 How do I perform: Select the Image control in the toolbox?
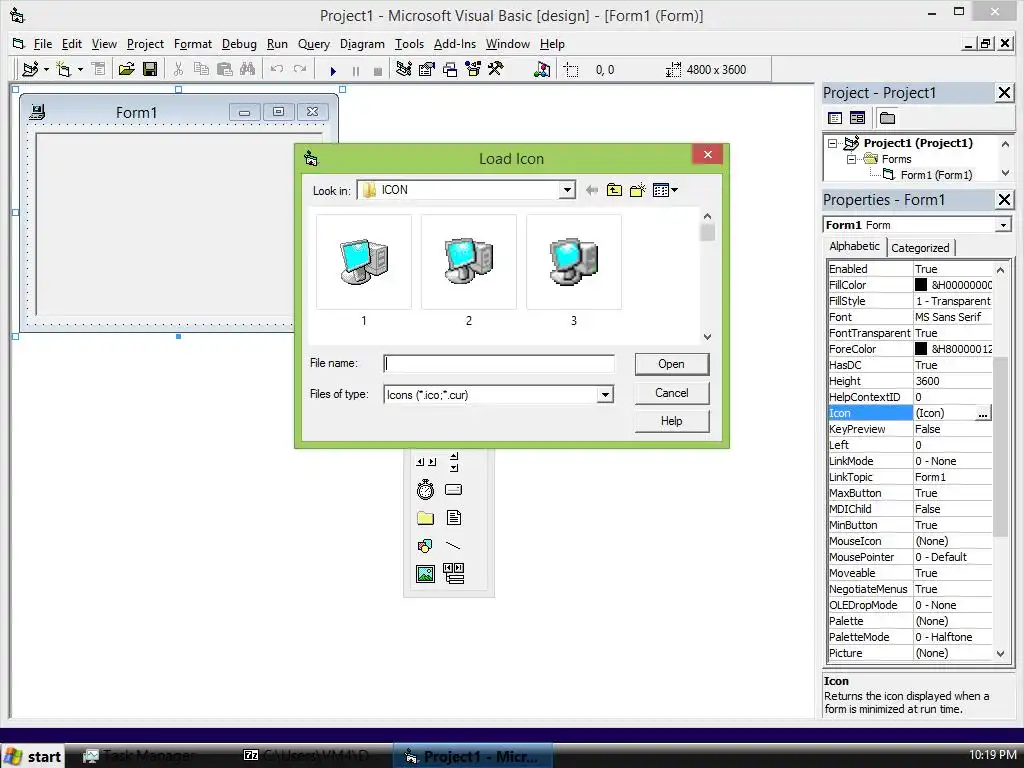point(425,574)
